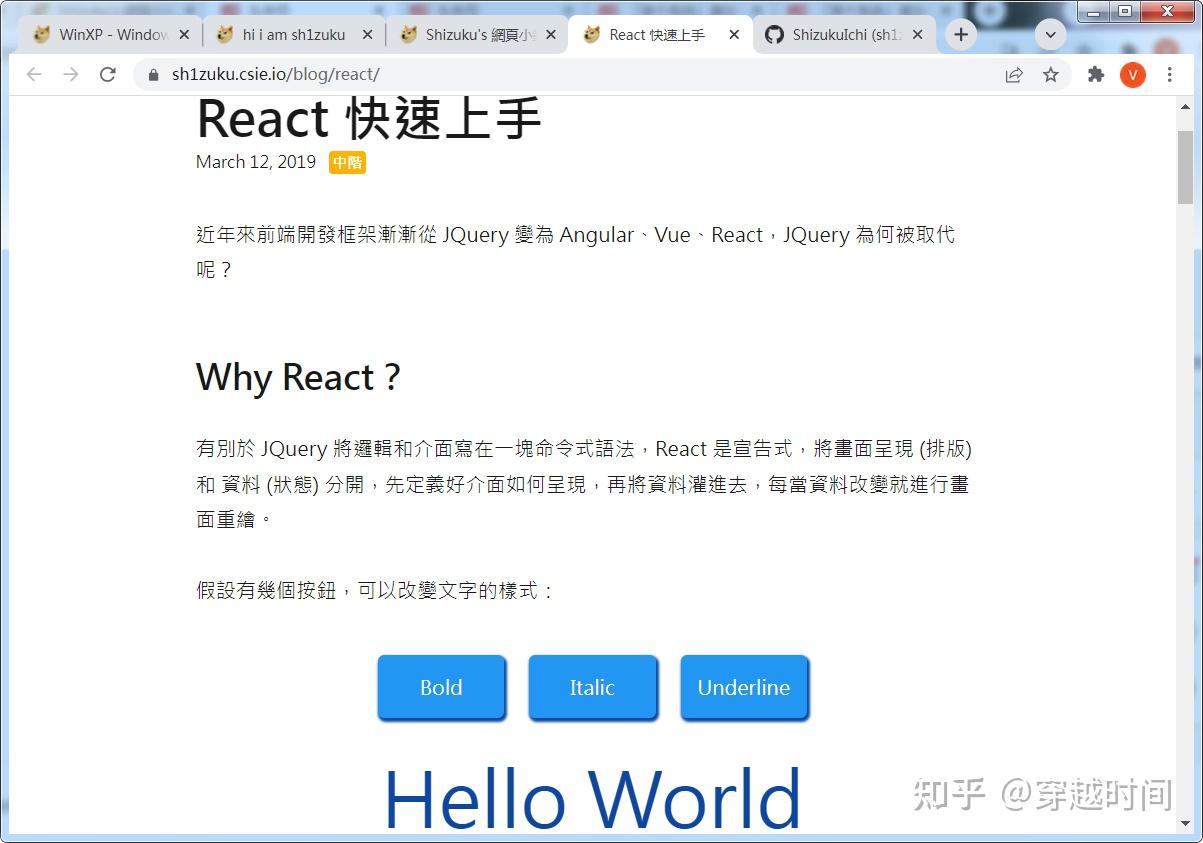Close the "React 快速上手" tab
The height and width of the screenshot is (843, 1203).
[x=733, y=33]
